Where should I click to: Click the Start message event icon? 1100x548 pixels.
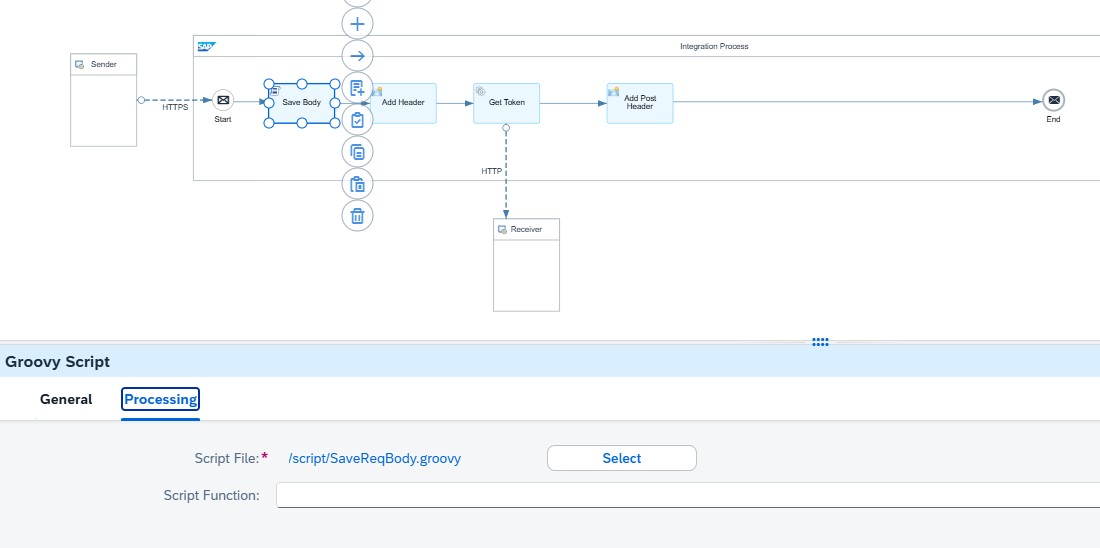[x=223, y=101]
